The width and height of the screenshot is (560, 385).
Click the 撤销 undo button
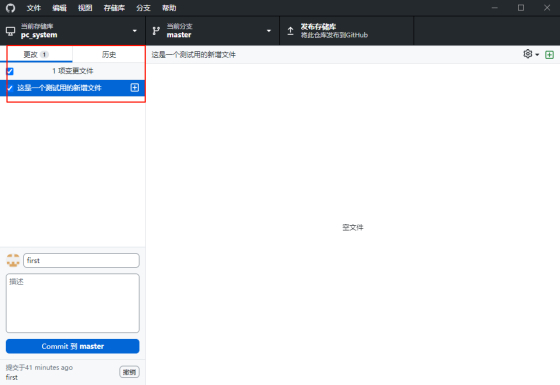(x=129, y=372)
